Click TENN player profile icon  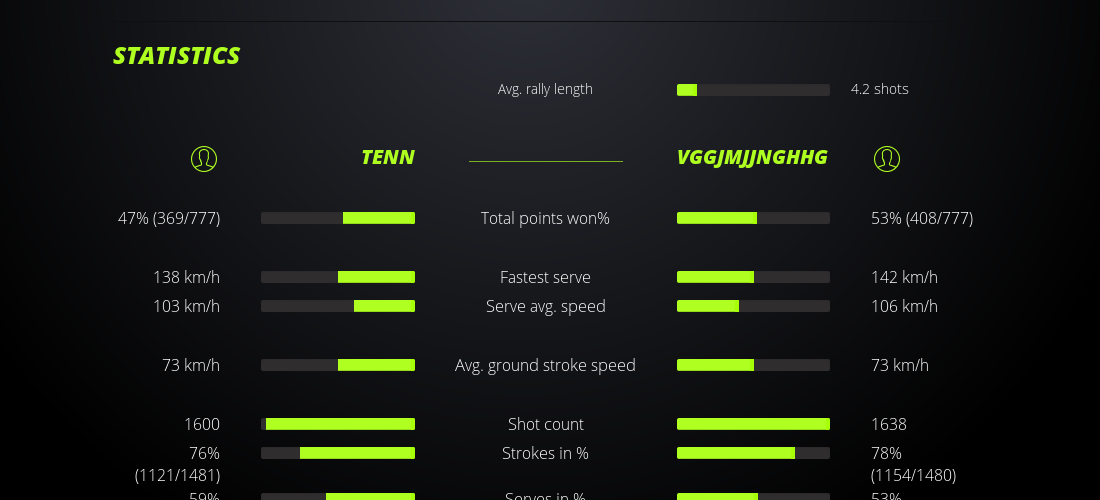point(204,158)
